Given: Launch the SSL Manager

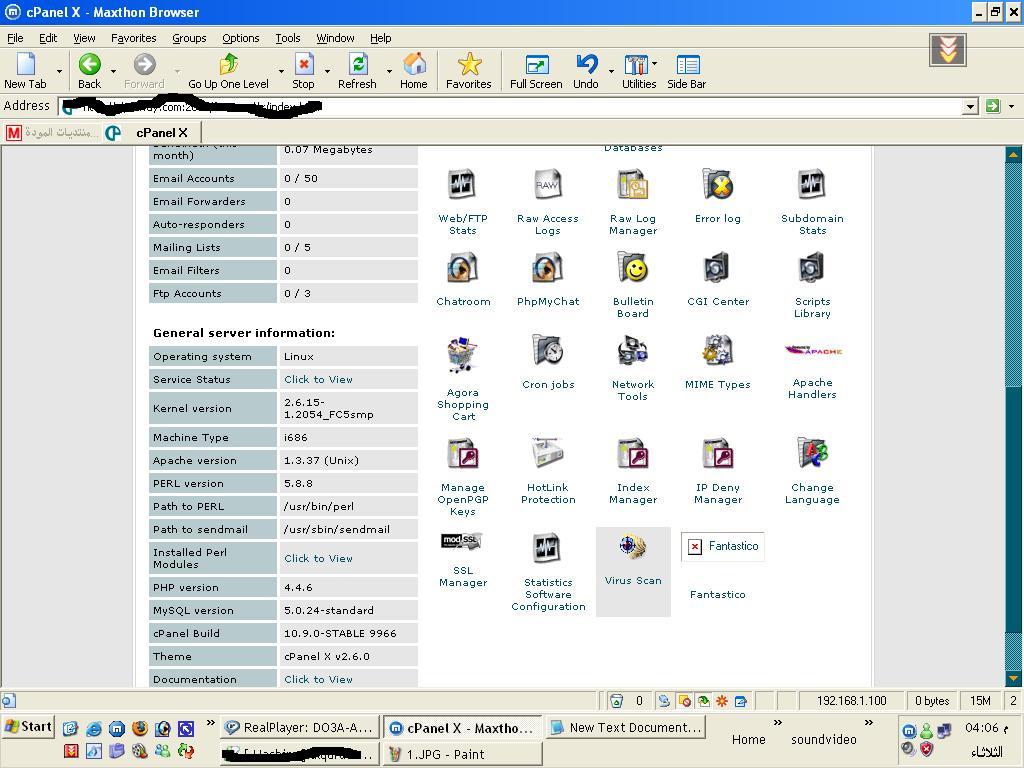Looking at the screenshot, I should [462, 544].
